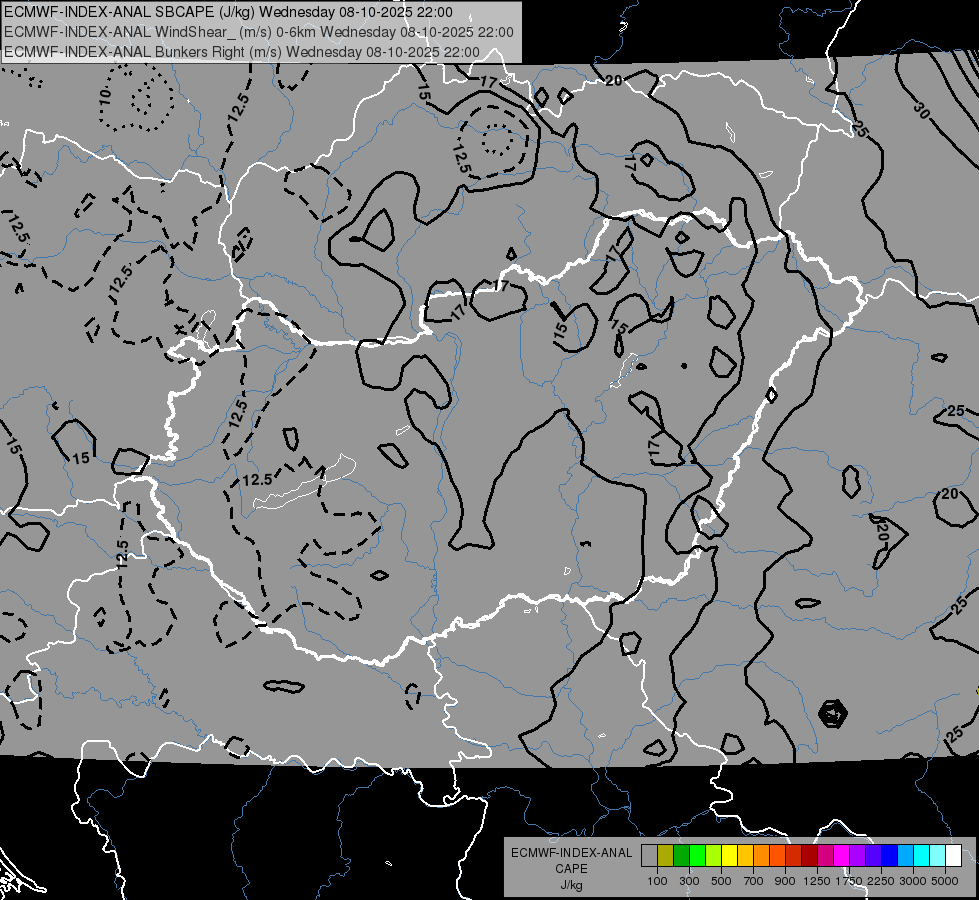The image size is (979, 900).
Task: Click the 1250 legend tick value
Action: click(817, 881)
